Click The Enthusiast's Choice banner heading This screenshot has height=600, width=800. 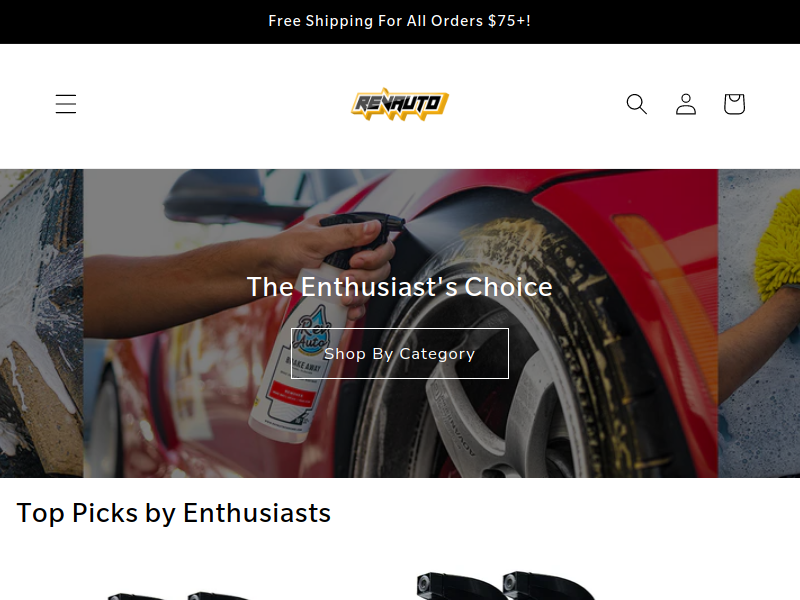pos(399,287)
